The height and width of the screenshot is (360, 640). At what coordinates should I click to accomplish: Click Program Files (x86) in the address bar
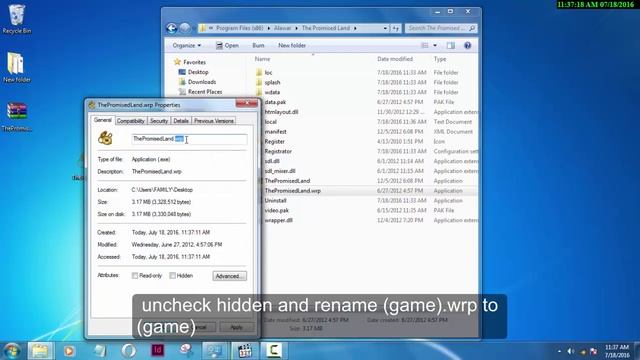tap(239, 28)
